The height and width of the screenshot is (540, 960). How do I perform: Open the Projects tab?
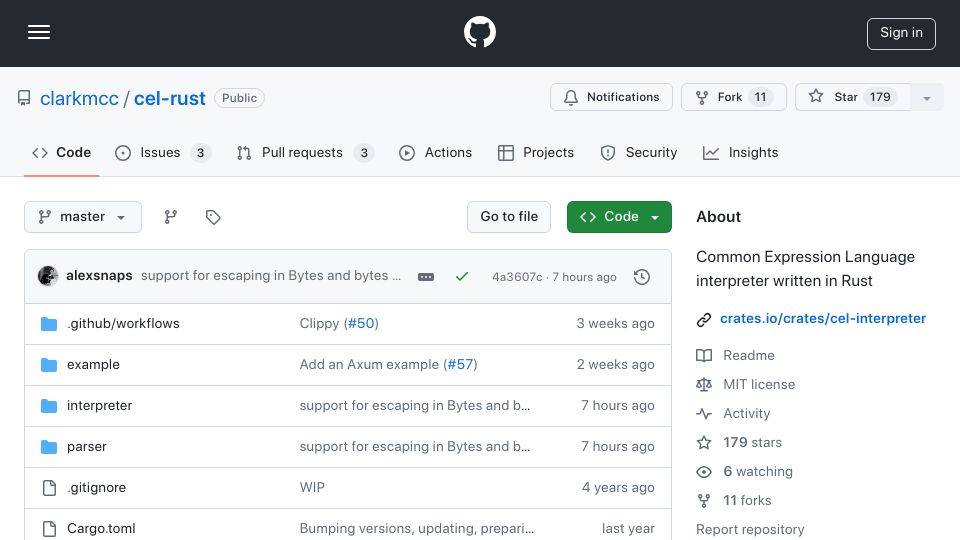coord(536,152)
